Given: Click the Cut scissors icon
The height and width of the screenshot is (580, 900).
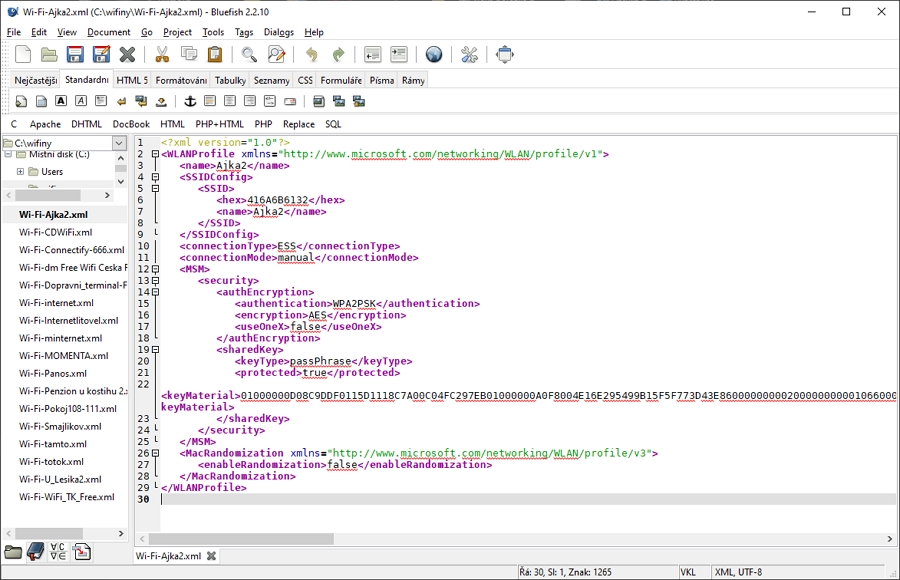Looking at the screenshot, I should [x=161, y=55].
